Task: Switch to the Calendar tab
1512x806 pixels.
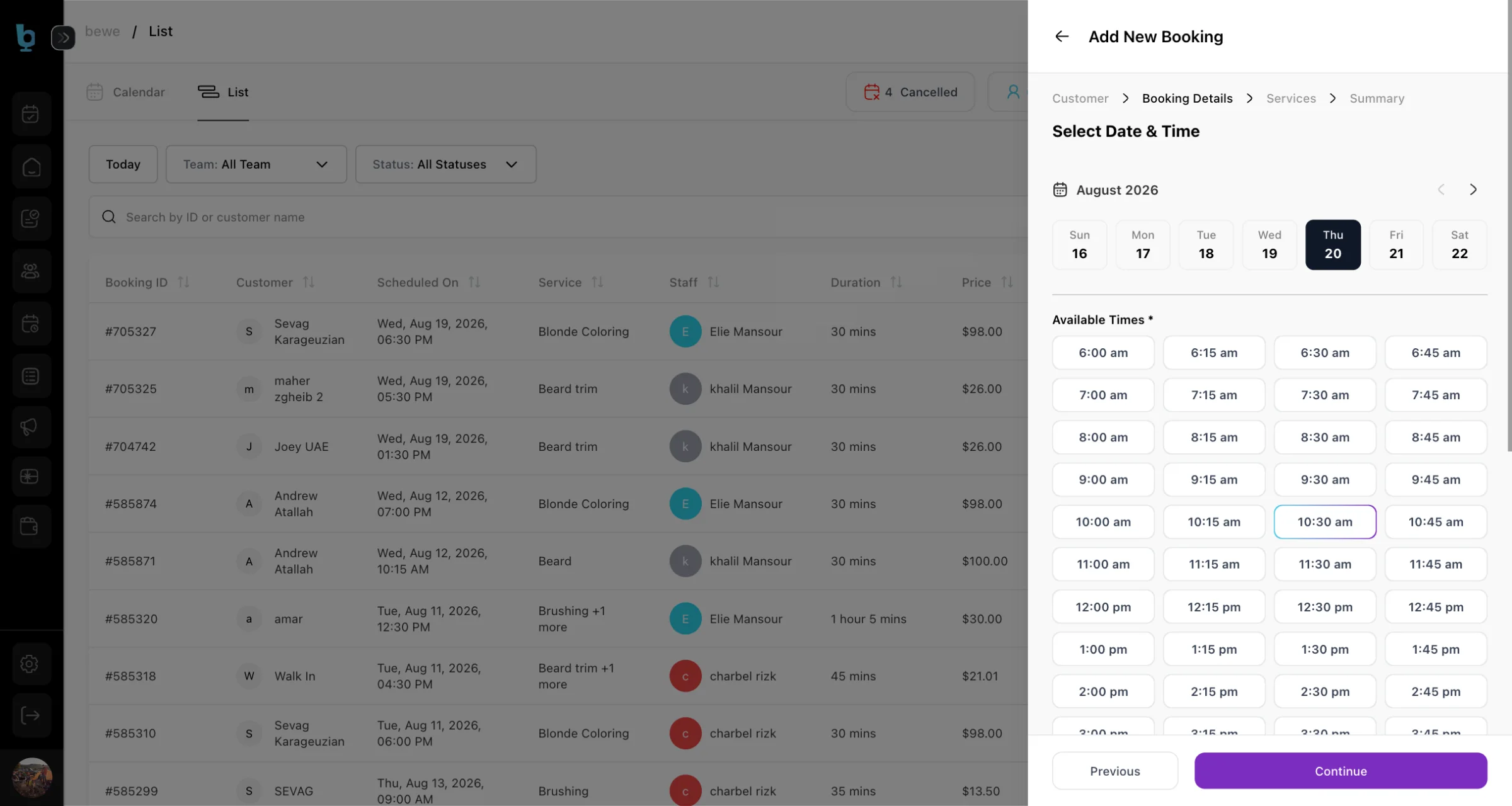Action: click(x=125, y=92)
